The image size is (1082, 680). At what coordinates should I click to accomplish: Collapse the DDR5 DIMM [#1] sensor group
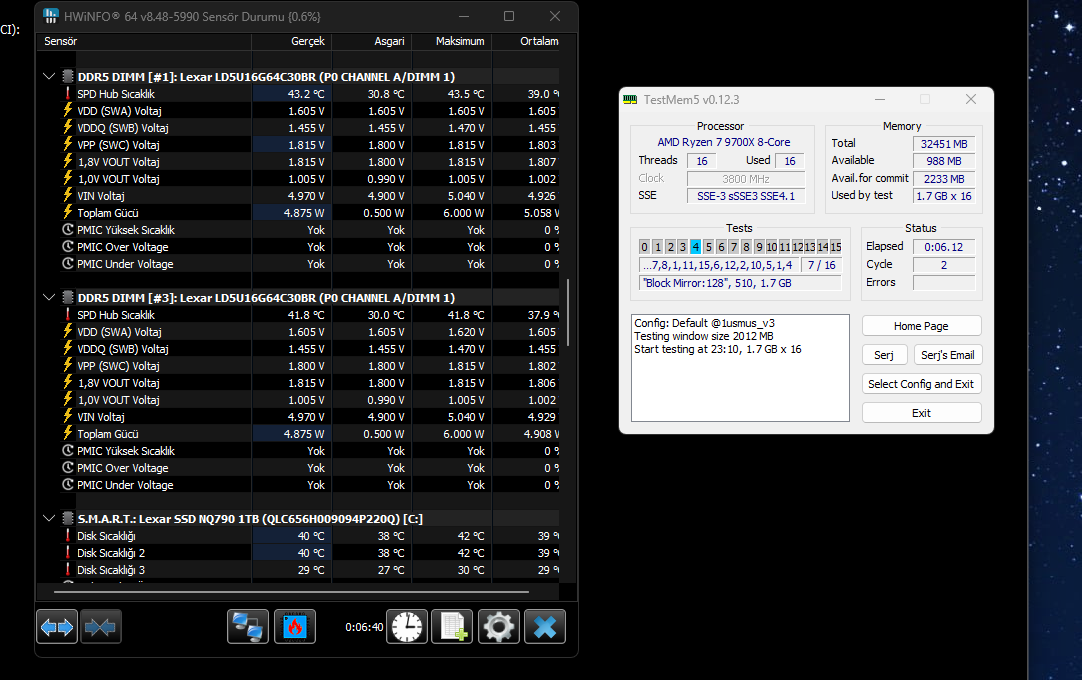click(x=49, y=76)
